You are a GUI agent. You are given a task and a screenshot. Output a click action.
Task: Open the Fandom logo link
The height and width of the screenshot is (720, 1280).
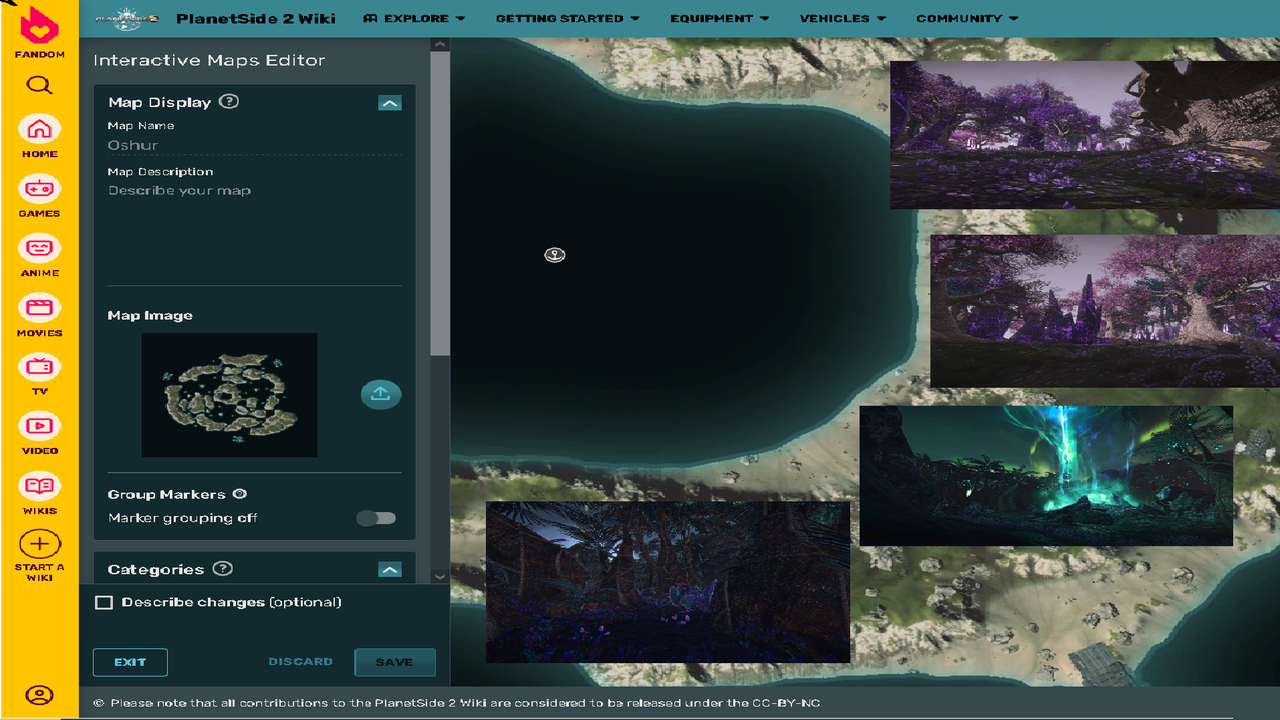point(39,33)
